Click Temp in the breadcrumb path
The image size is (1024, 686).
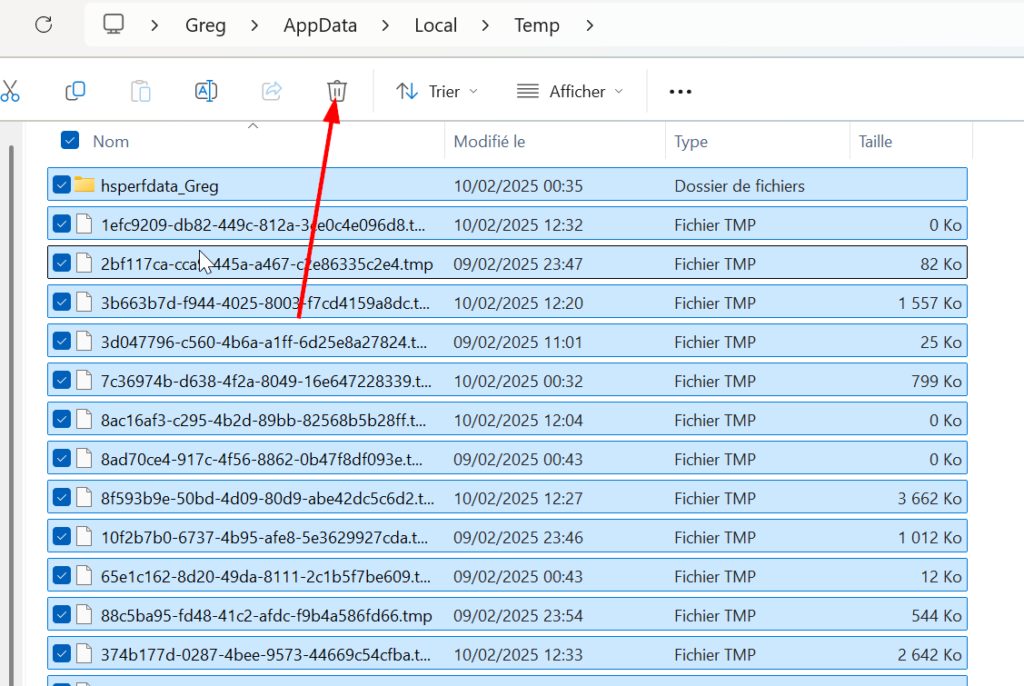click(536, 25)
